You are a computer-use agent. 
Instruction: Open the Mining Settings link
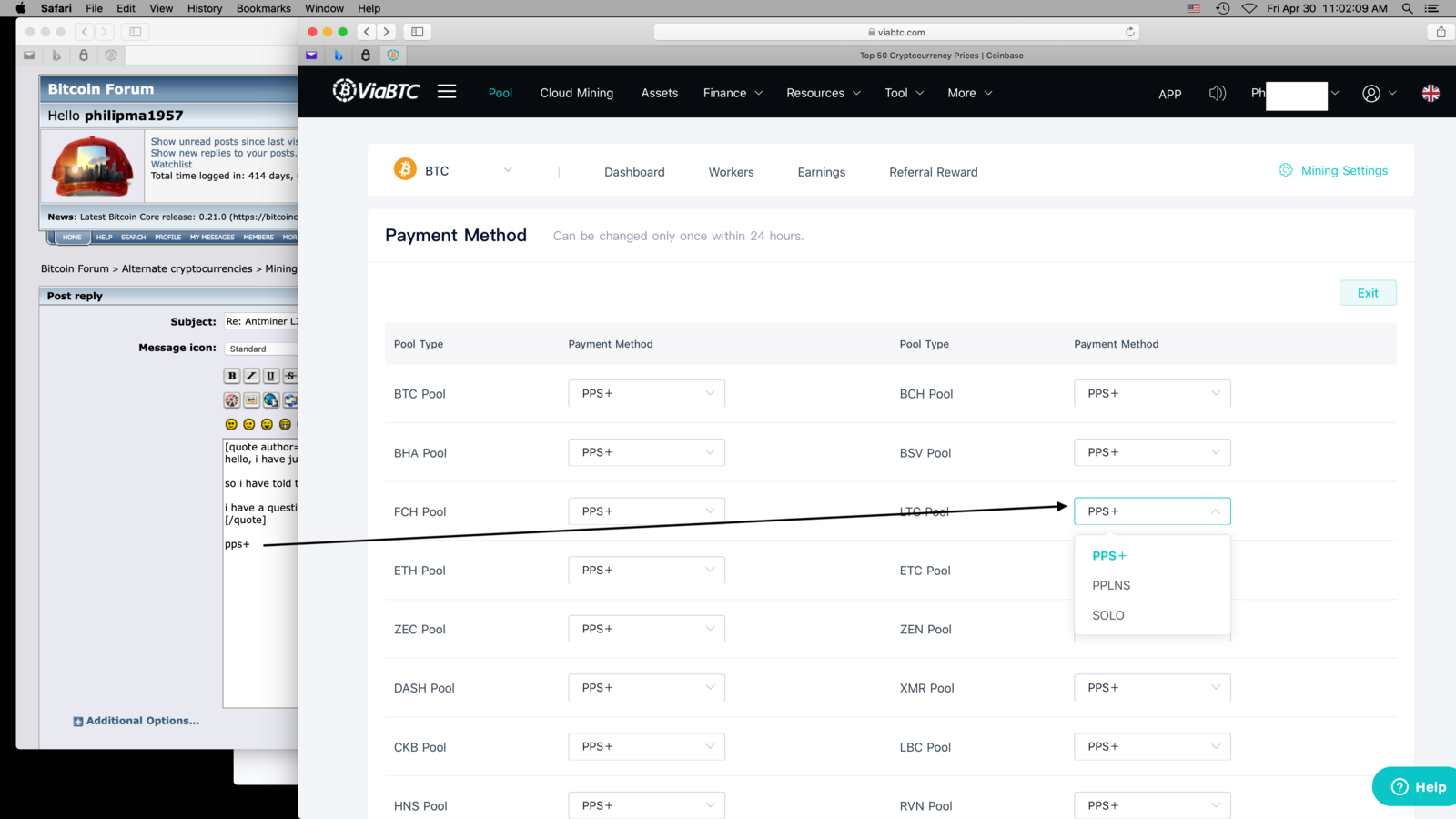[x=1344, y=170]
